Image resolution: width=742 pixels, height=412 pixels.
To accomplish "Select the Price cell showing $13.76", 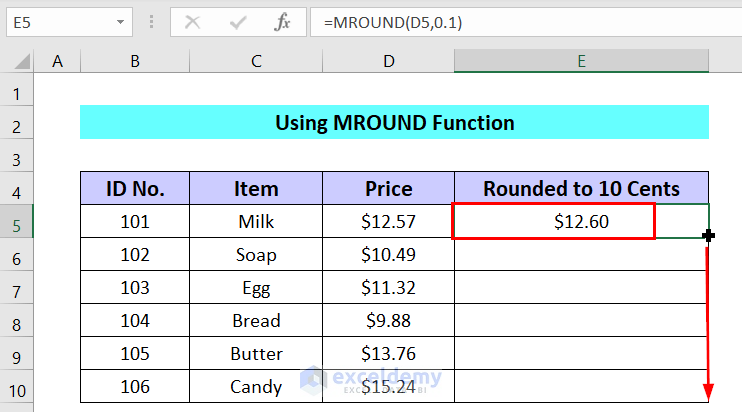I will (x=388, y=353).
